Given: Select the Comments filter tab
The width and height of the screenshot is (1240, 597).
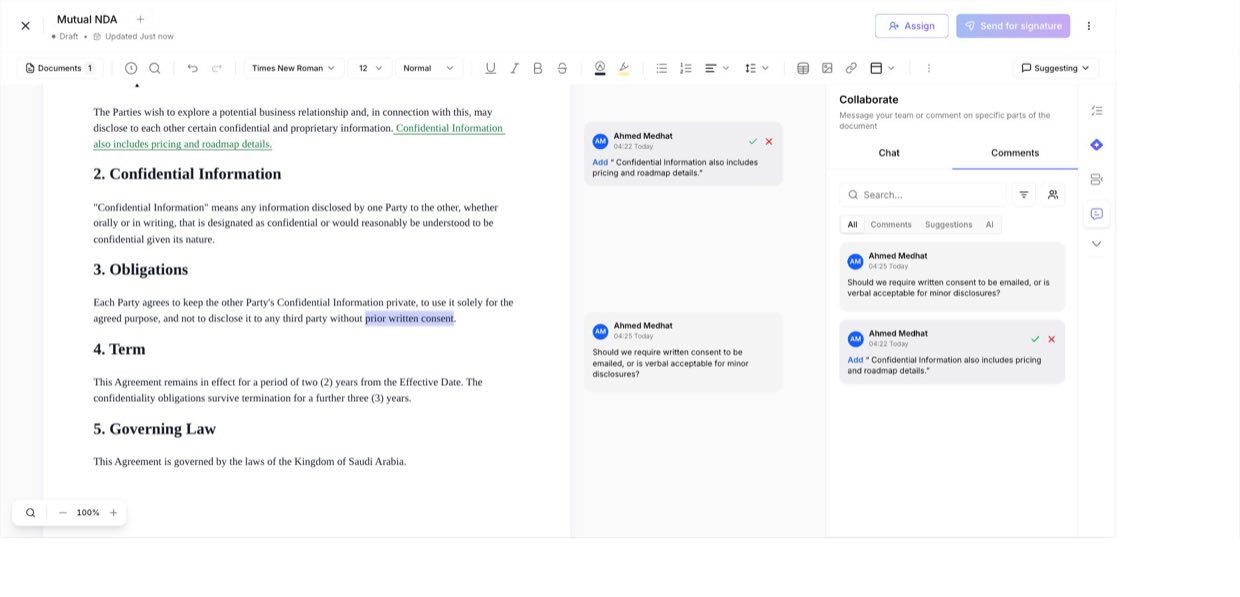Looking at the screenshot, I should (891, 225).
